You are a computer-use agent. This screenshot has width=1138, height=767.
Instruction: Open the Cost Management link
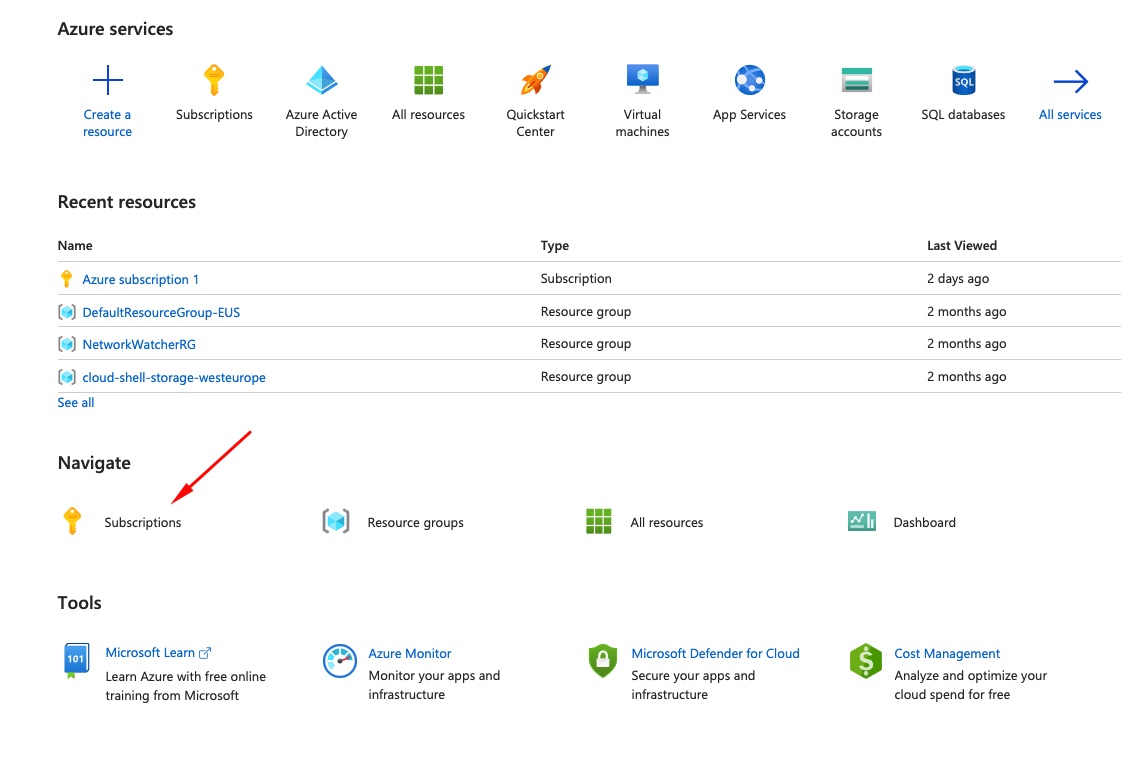pos(947,653)
